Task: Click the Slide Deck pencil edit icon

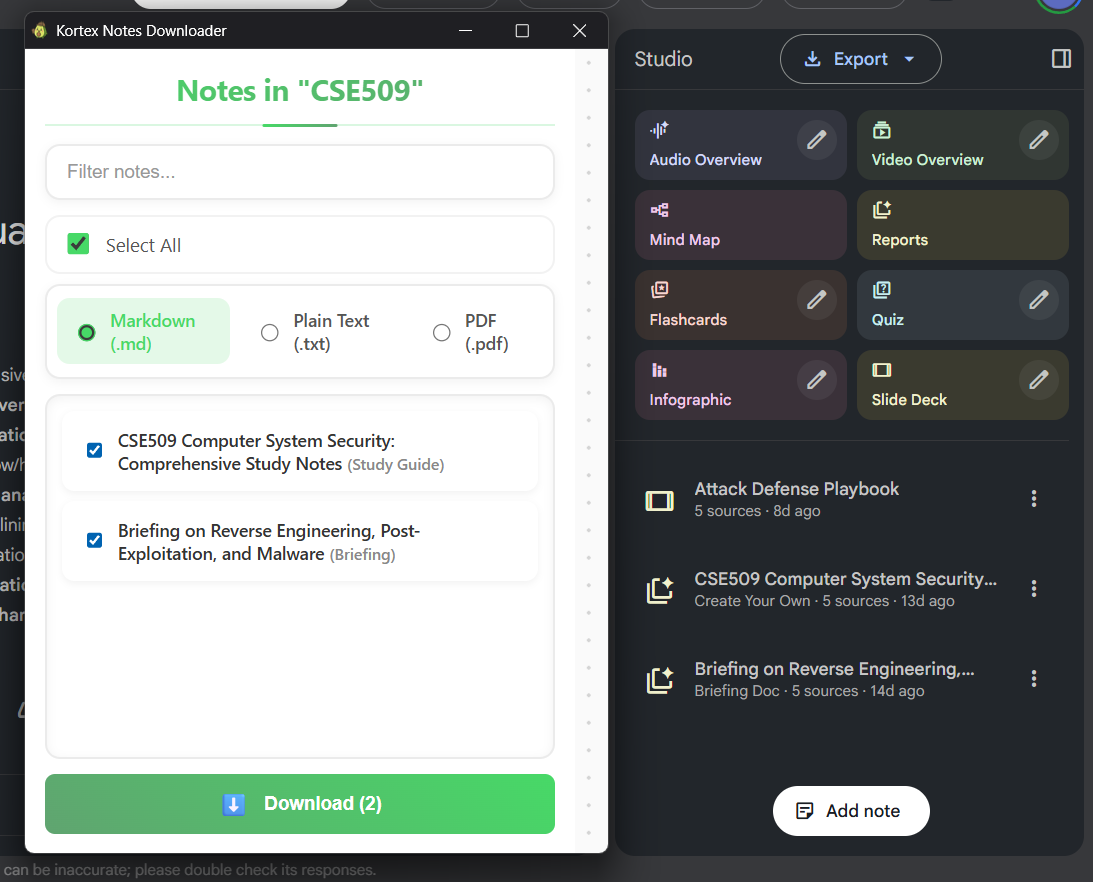Action: click(1038, 380)
